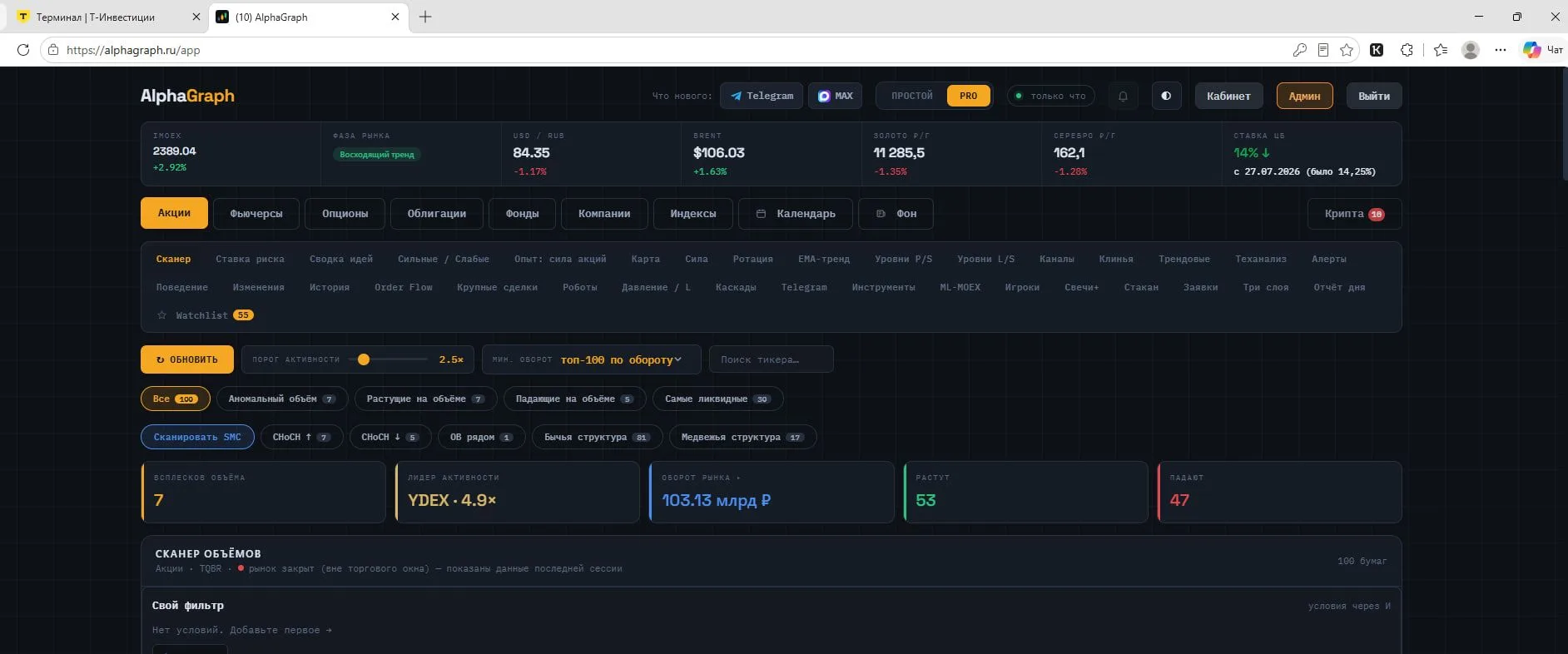Open the Order Flow sub-tab
Viewport: 1568px width, 654px height.
tap(404, 287)
